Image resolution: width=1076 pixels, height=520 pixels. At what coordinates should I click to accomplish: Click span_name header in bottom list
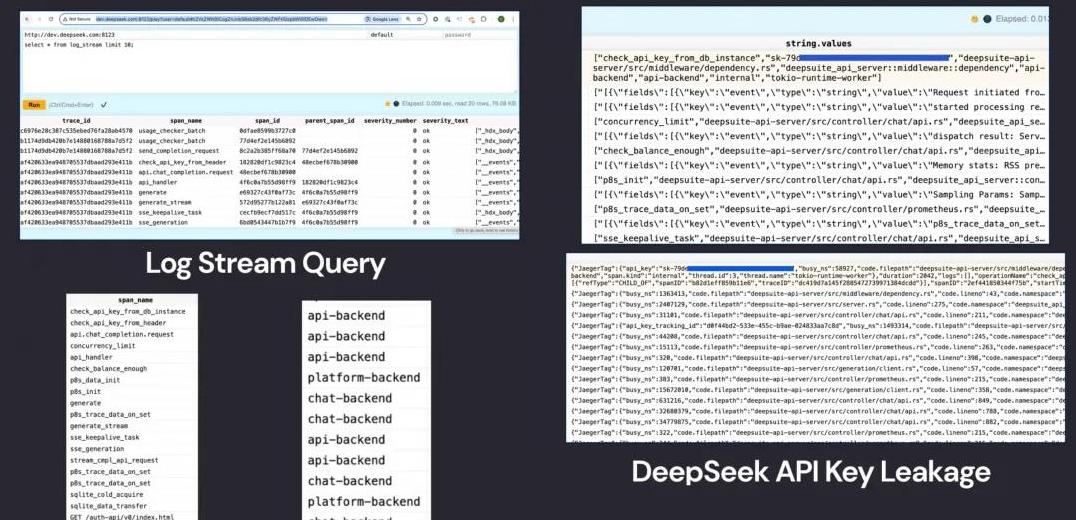tap(135, 300)
